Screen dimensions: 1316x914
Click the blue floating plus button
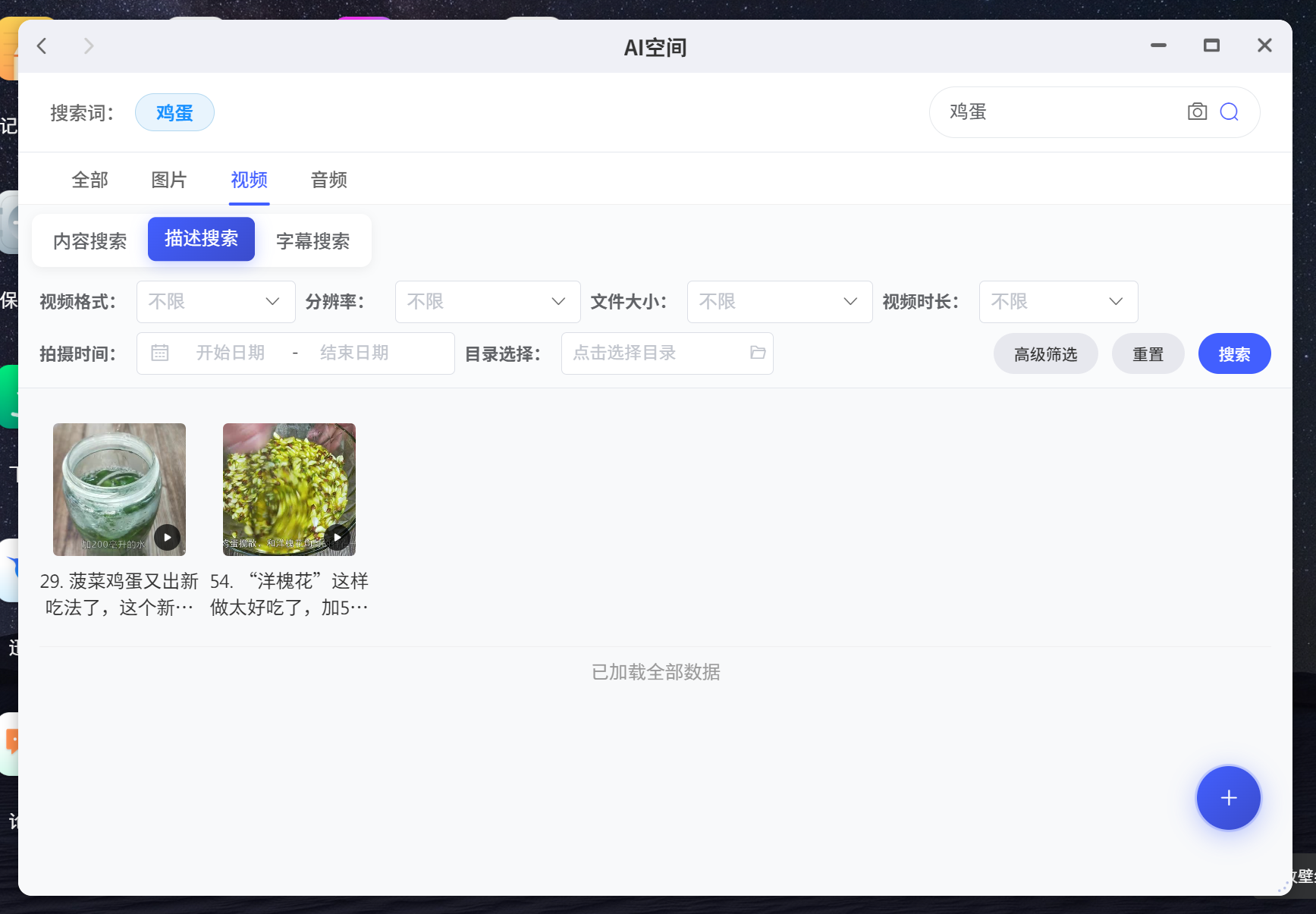[1228, 798]
